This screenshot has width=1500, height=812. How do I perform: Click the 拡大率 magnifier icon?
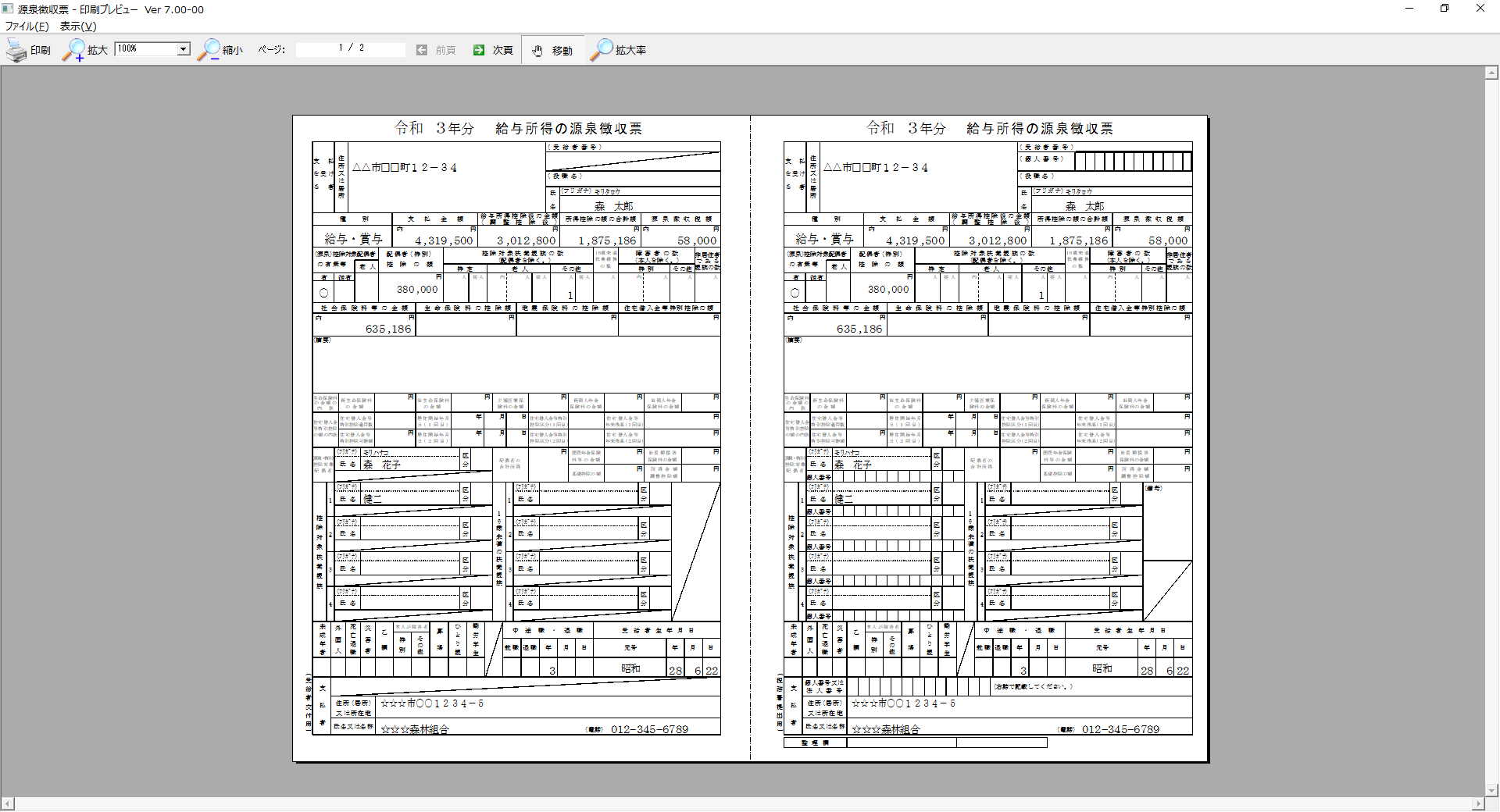click(x=601, y=50)
